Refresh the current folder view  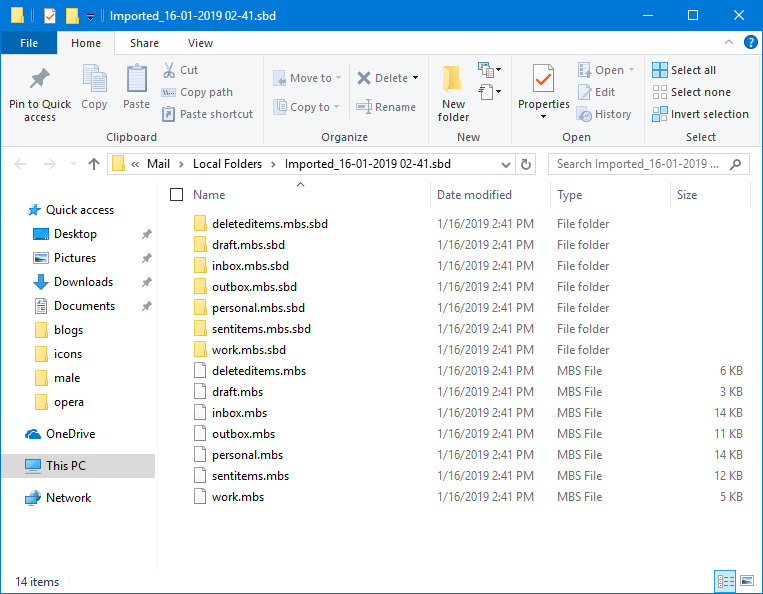[527, 164]
